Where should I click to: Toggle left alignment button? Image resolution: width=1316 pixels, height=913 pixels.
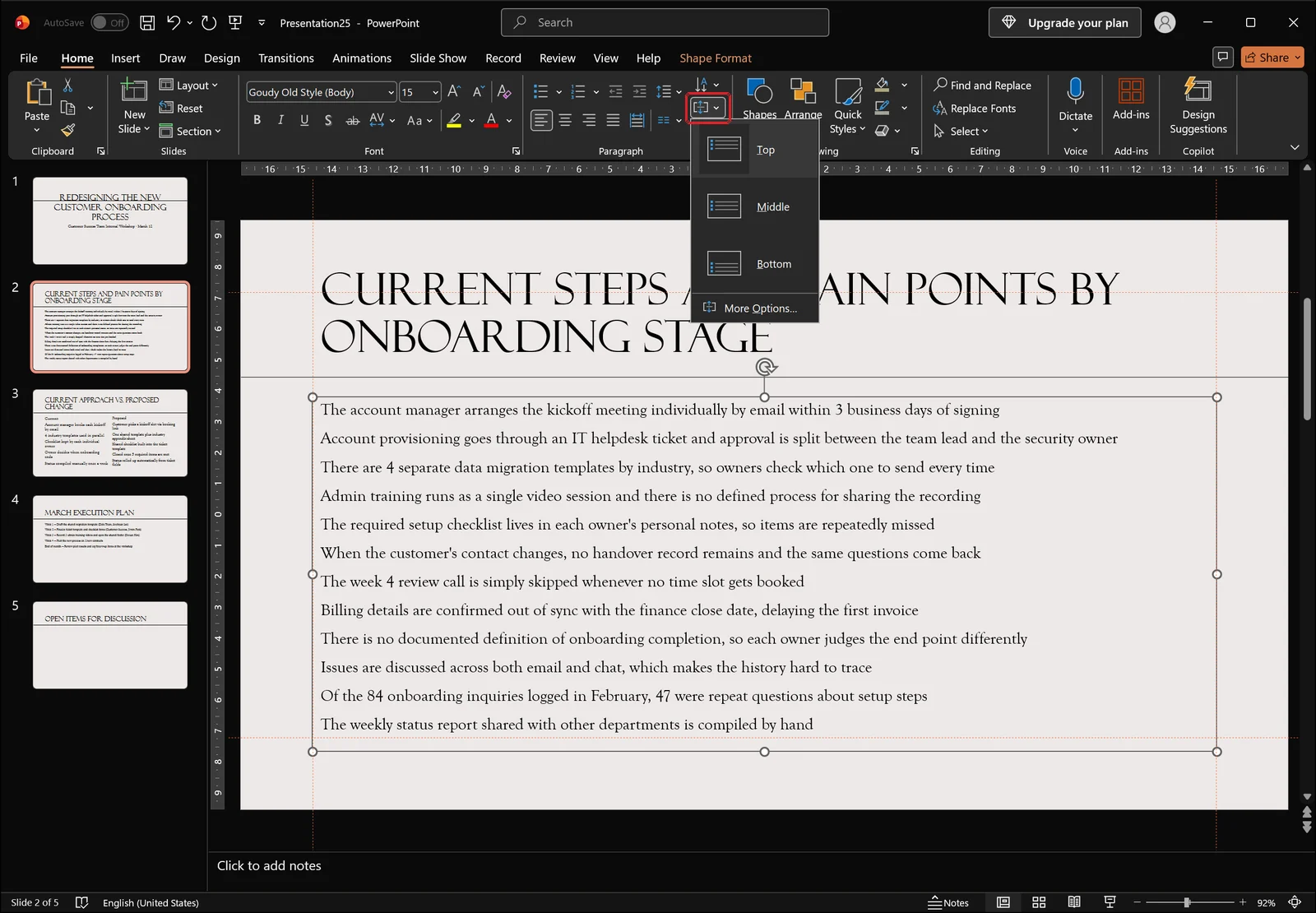click(540, 120)
